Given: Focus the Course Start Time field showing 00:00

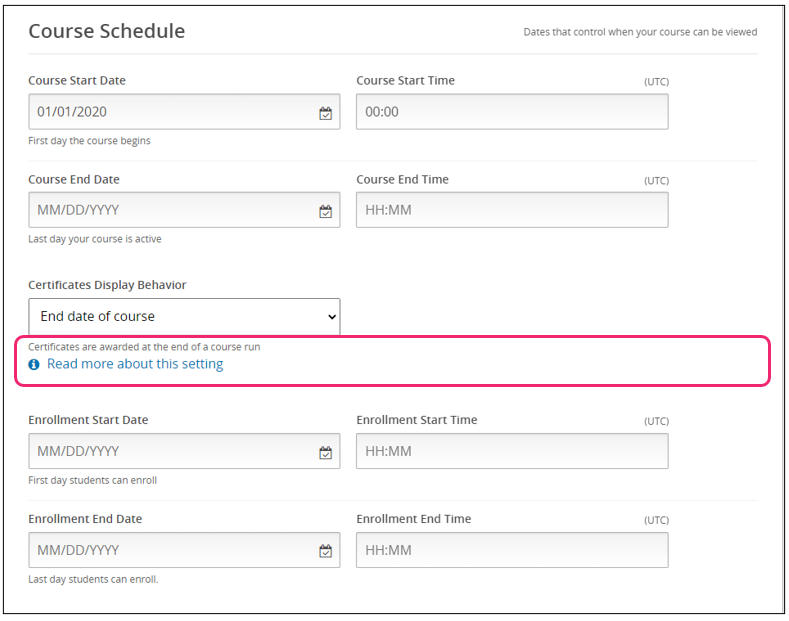Looking at the screenshot, I should [x=511, y=112].
